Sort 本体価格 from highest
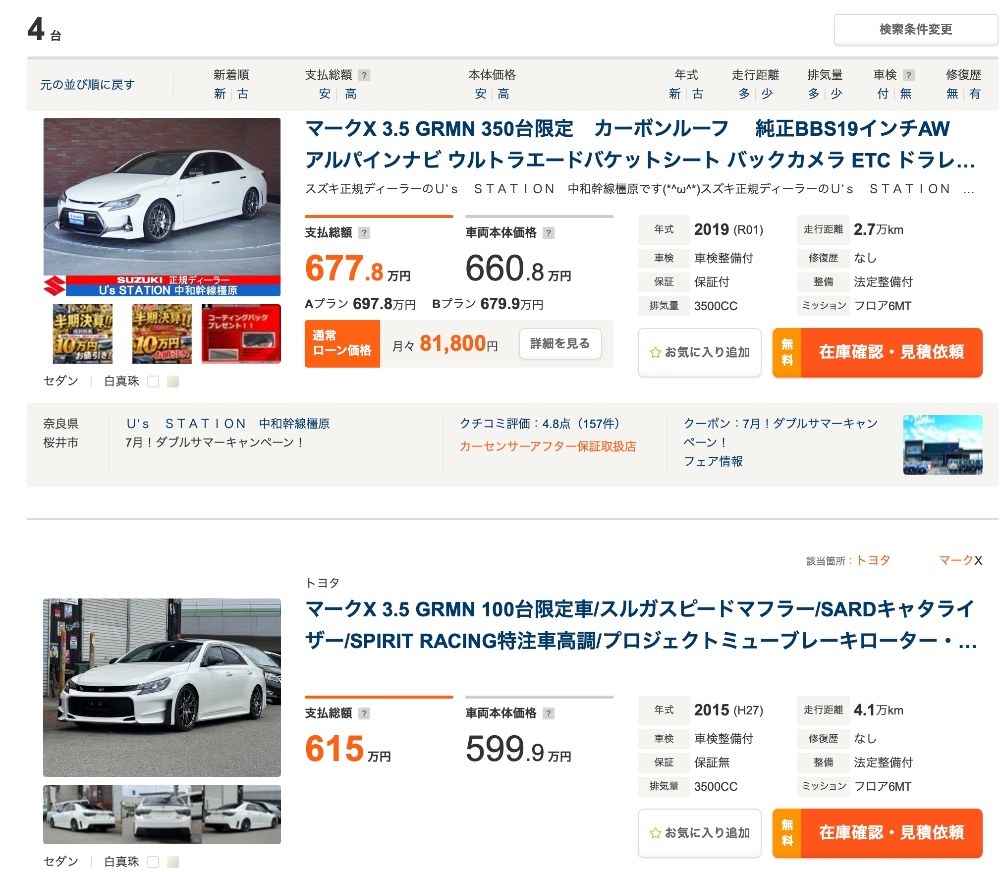 (x=503, y=94)
